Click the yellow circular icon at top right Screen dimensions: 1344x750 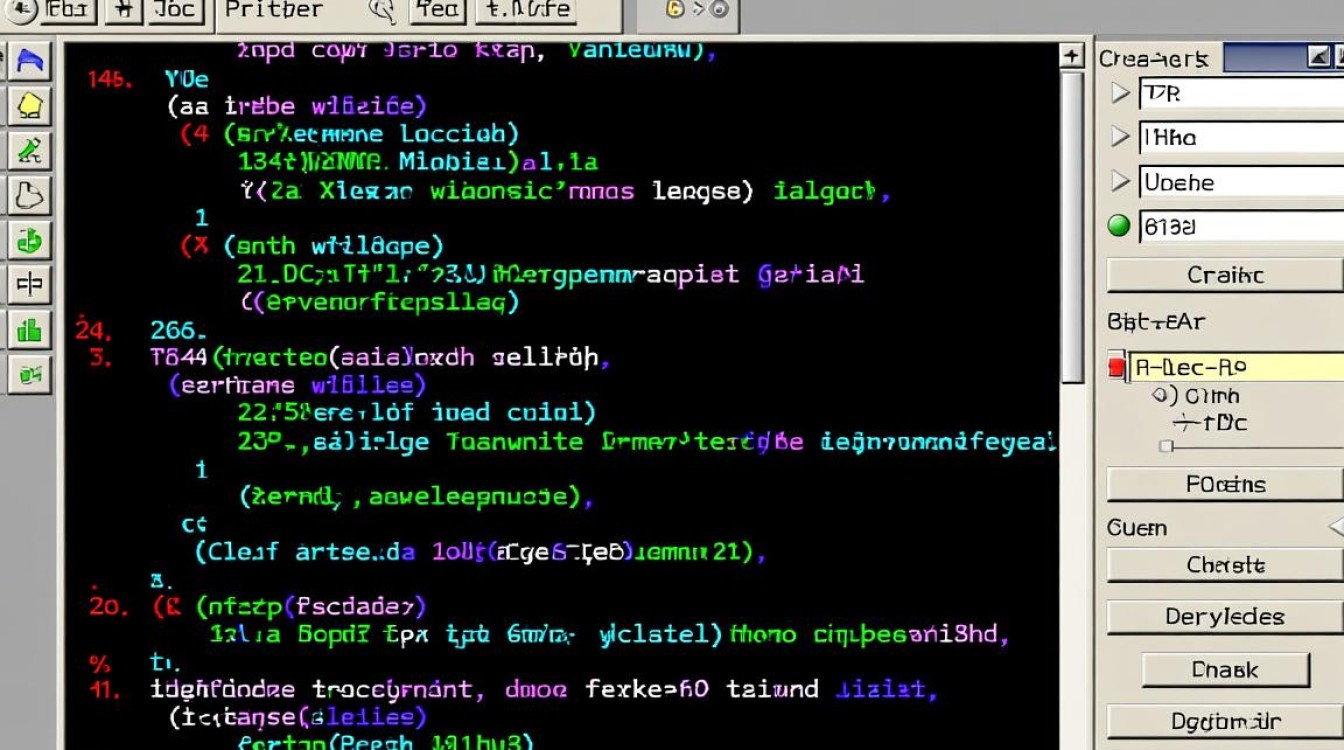click(675, 10)
